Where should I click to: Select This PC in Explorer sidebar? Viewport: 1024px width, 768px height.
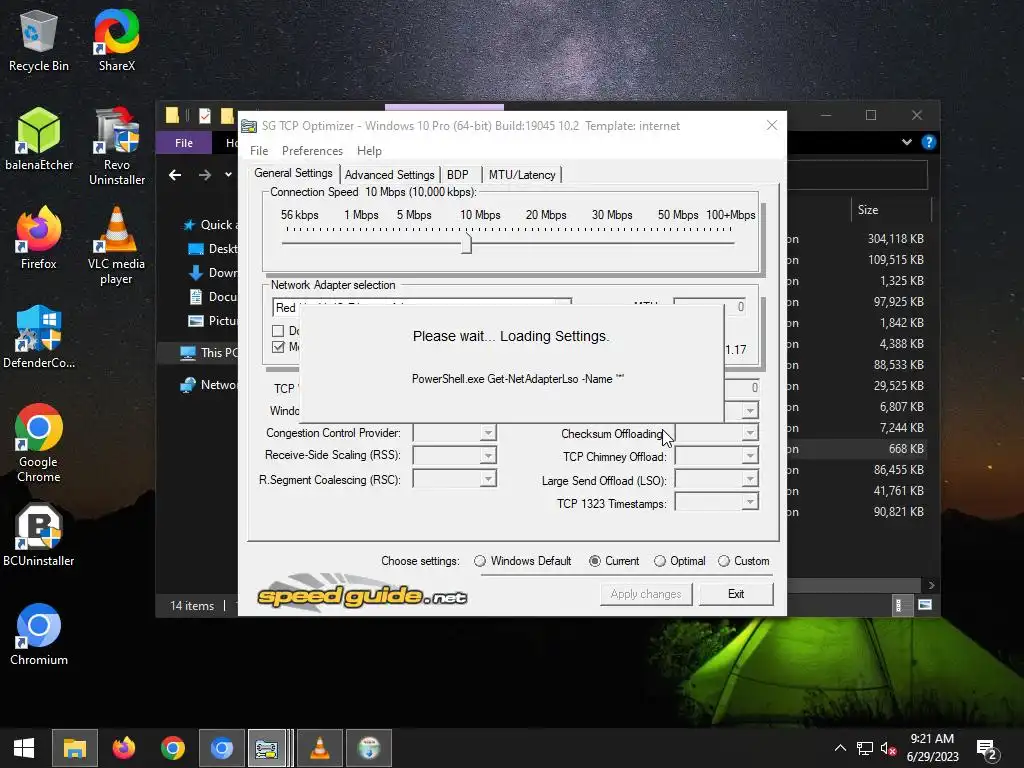pyautogui.click(x=210, y=353)
